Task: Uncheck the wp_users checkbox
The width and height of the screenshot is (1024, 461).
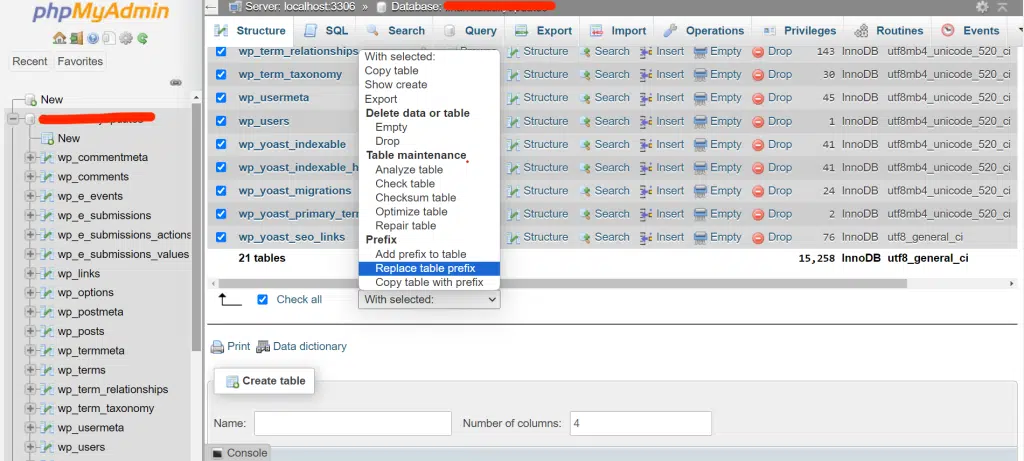Action: pos(221,121)
